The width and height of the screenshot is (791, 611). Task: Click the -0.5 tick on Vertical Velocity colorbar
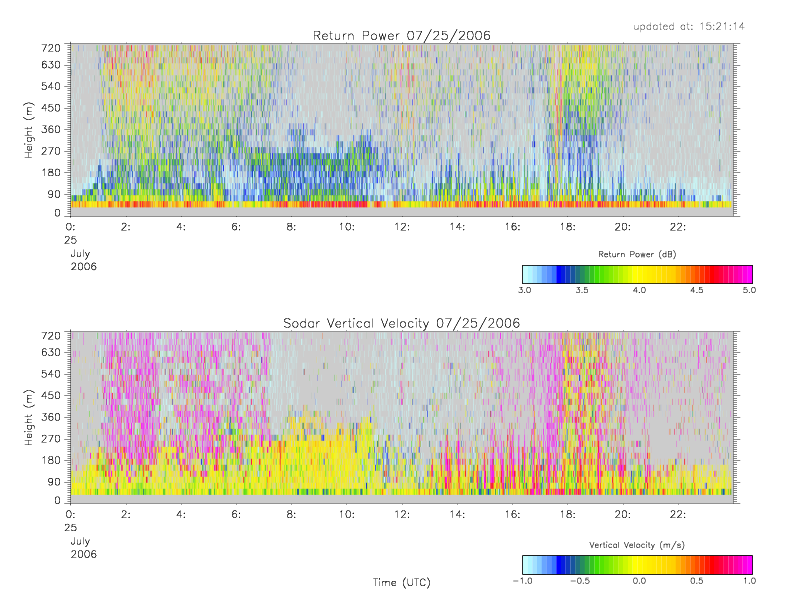[x=580, y=581]
